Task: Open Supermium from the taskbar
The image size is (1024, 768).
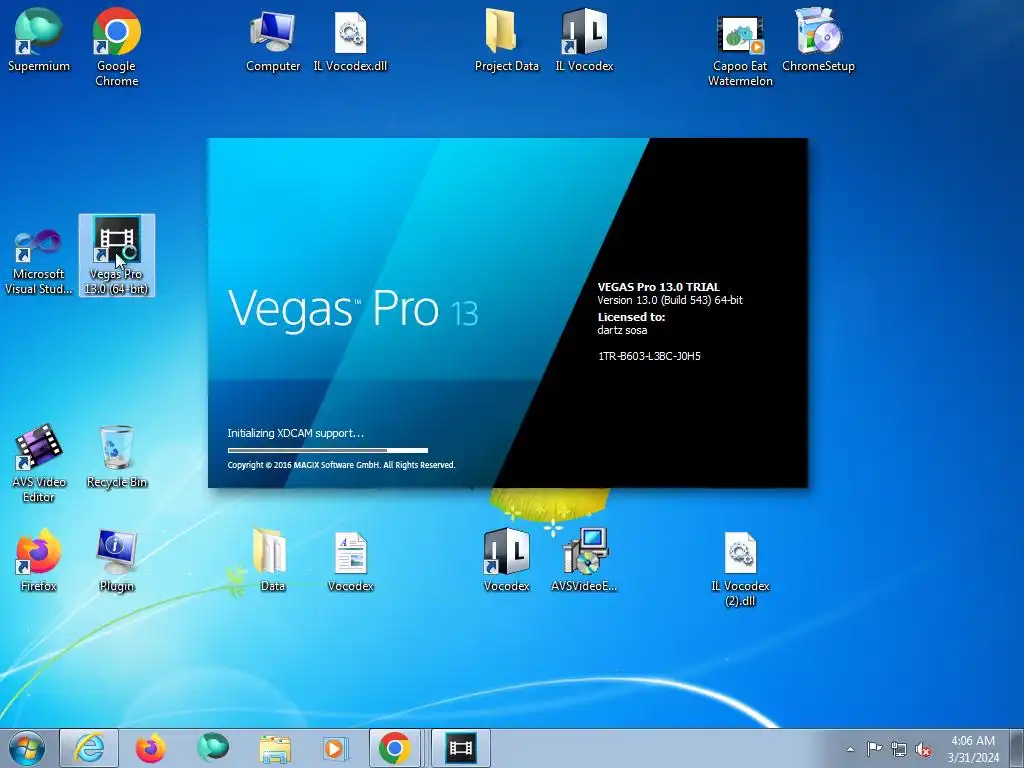Action: [213, 748]
